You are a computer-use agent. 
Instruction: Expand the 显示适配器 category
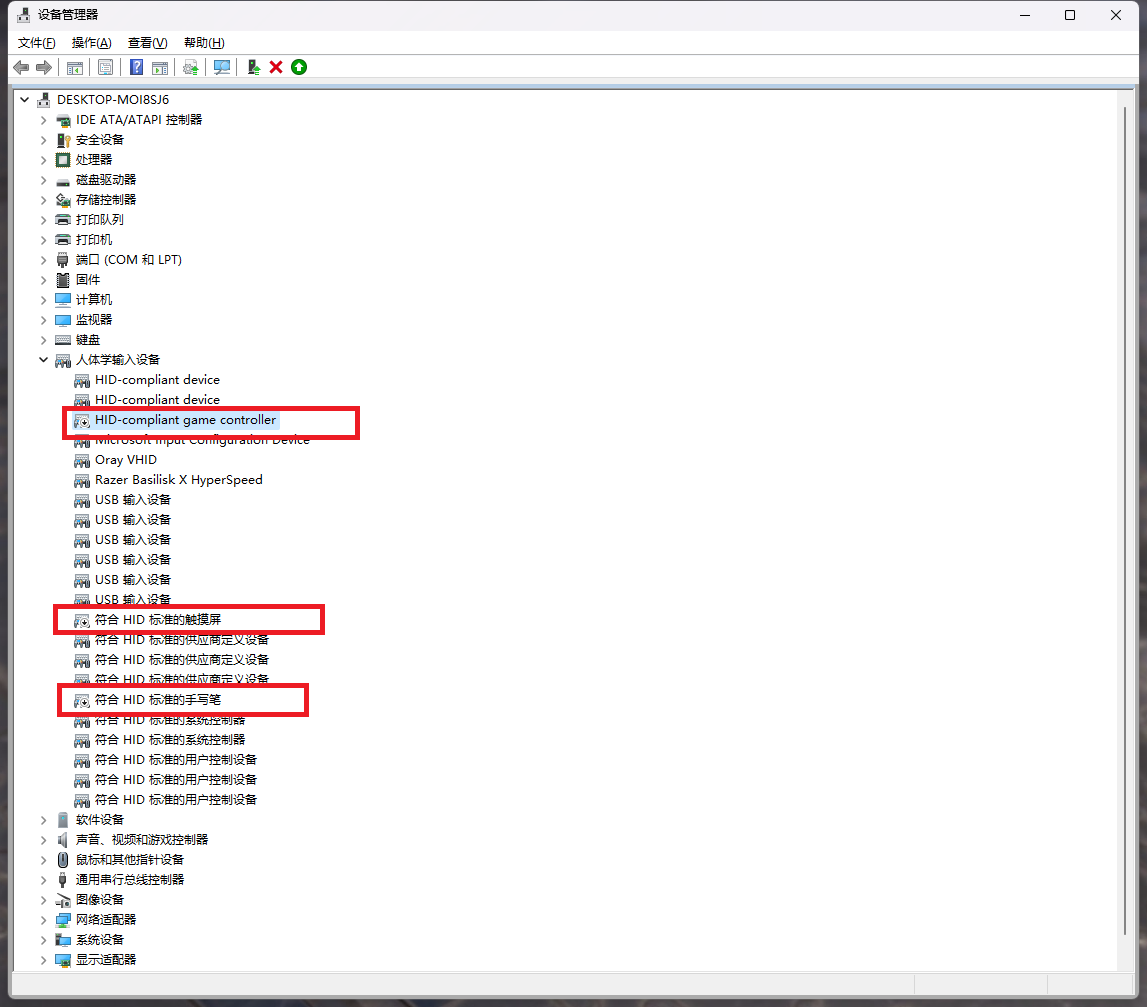[x=43, y=960]
